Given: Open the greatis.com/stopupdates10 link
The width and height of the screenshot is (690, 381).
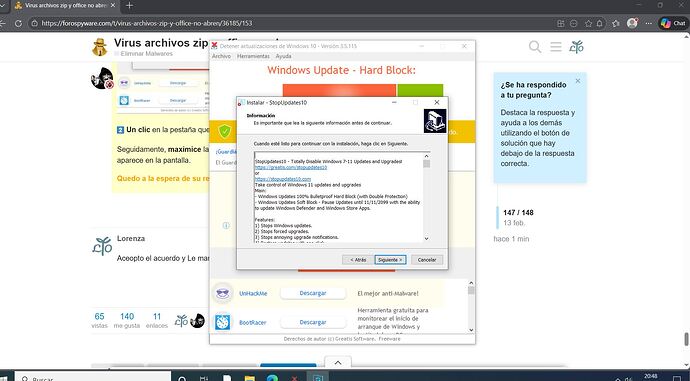Looking at the screenshot, I should click(291, 167).
